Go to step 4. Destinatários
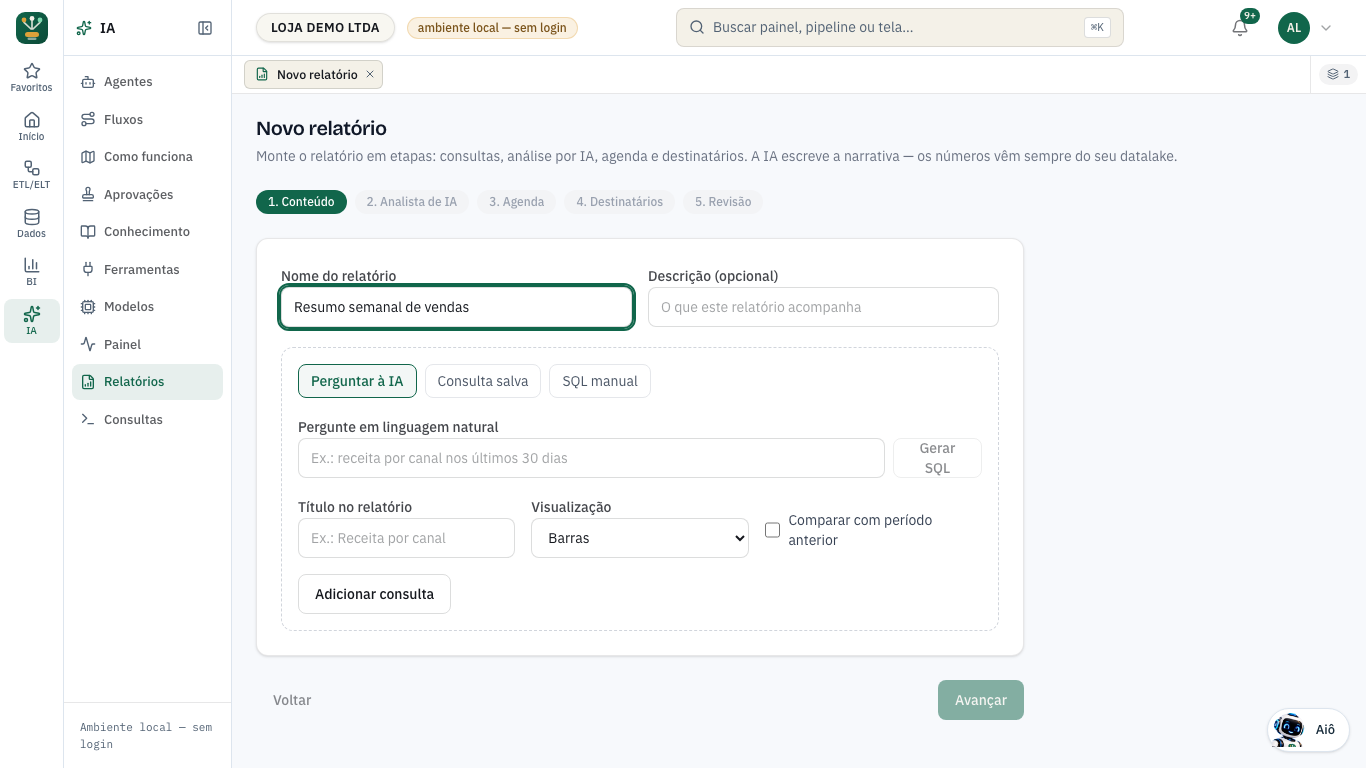 pyautogui.click(x=619, y=202)
